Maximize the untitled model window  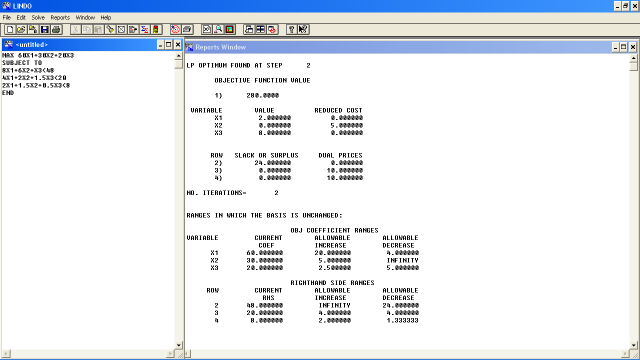pos(169,44)
